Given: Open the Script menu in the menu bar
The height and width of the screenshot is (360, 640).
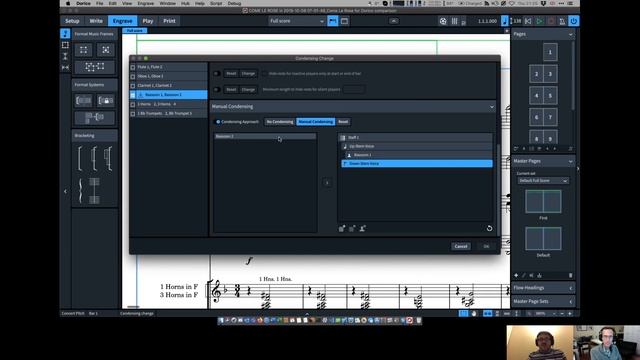Looking at the screenshot, I should click(216, 3).
